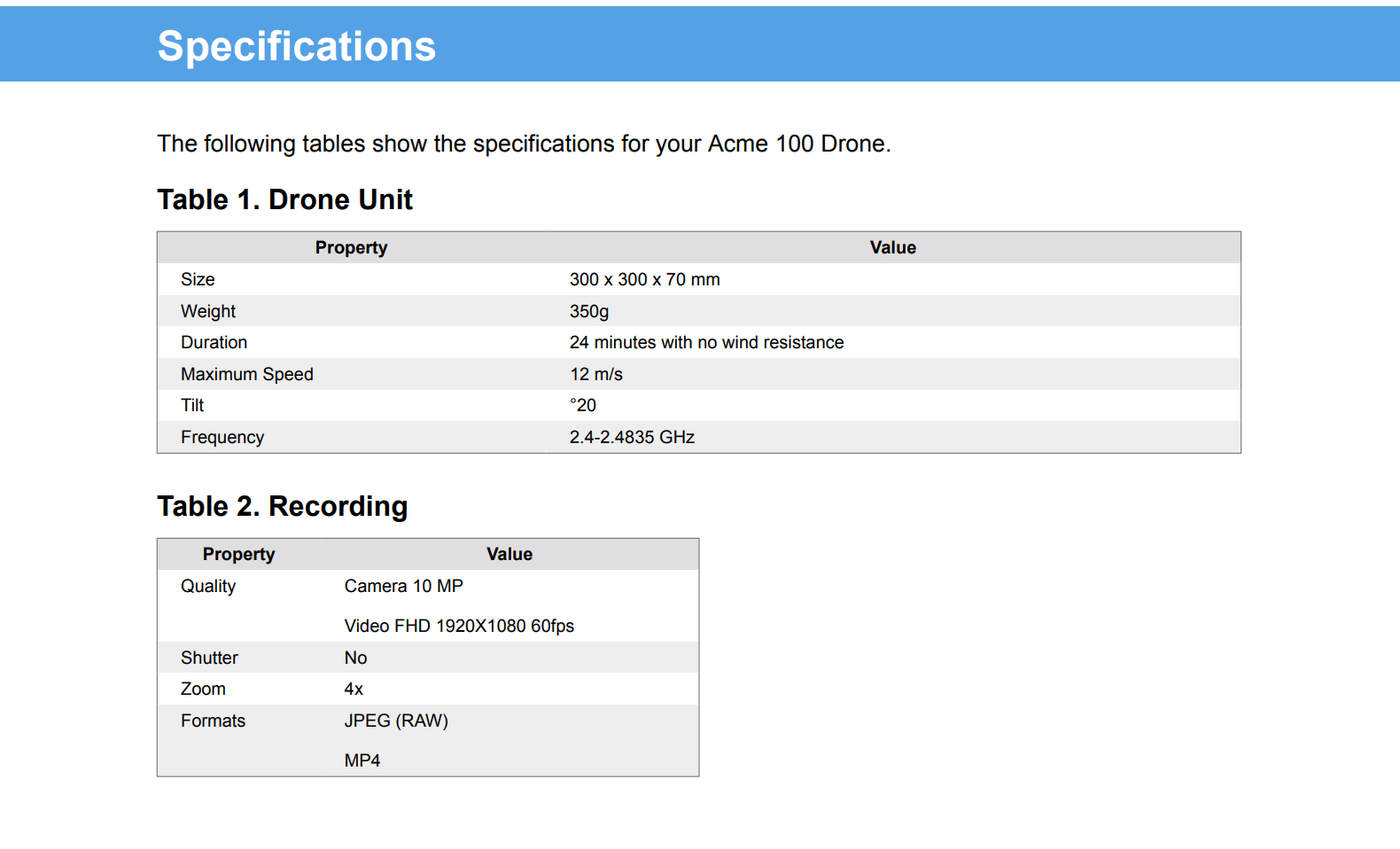Click the Size row label
Viewport: 1400px width, 849px height.
(198, 280)
